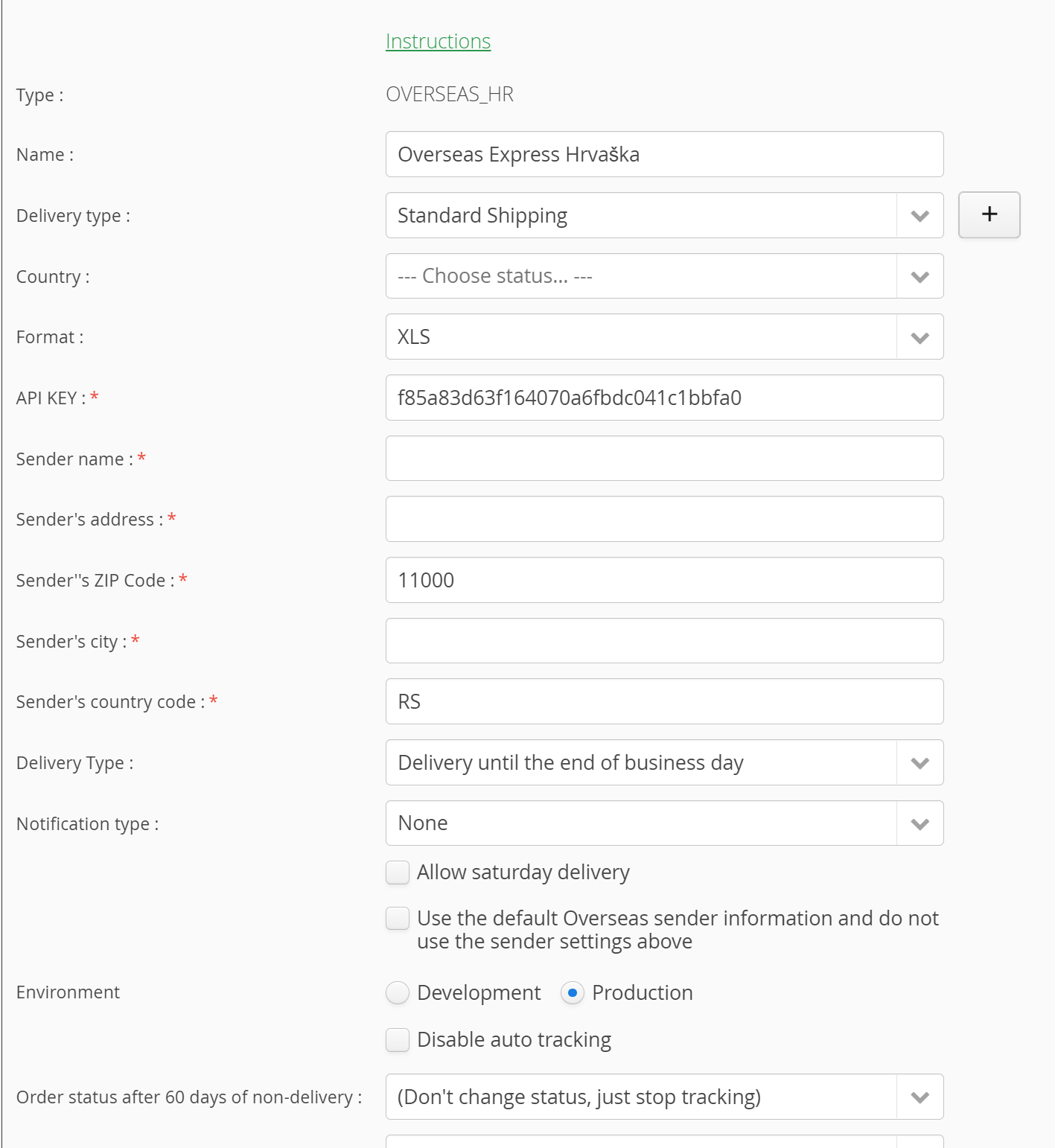
Task: Enable Allow saturday delivery checkbox
Action: (x=398, y=873)
